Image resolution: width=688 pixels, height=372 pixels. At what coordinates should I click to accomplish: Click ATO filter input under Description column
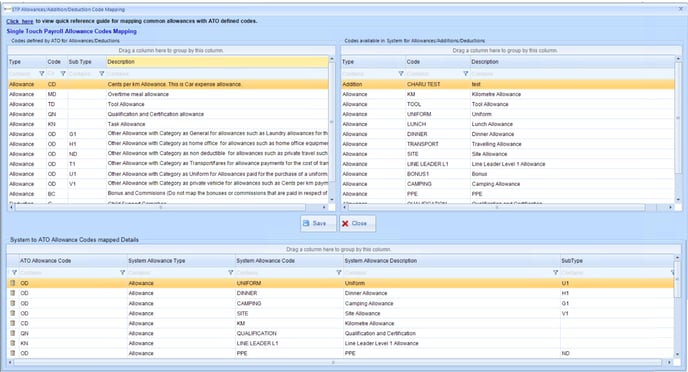217,74
